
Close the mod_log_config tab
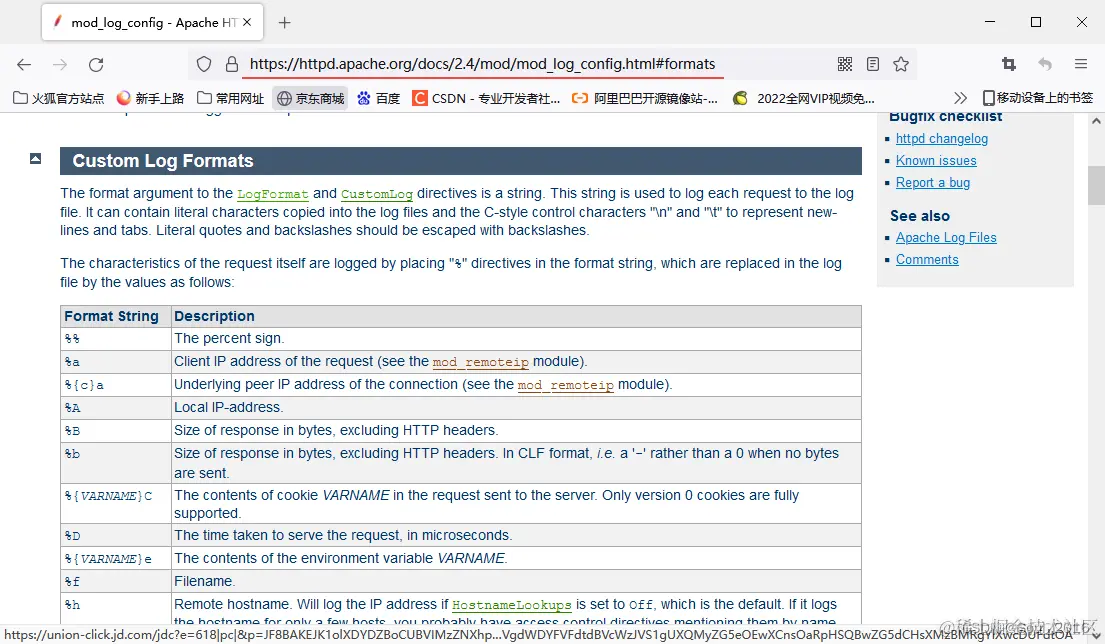pos(247,23)
